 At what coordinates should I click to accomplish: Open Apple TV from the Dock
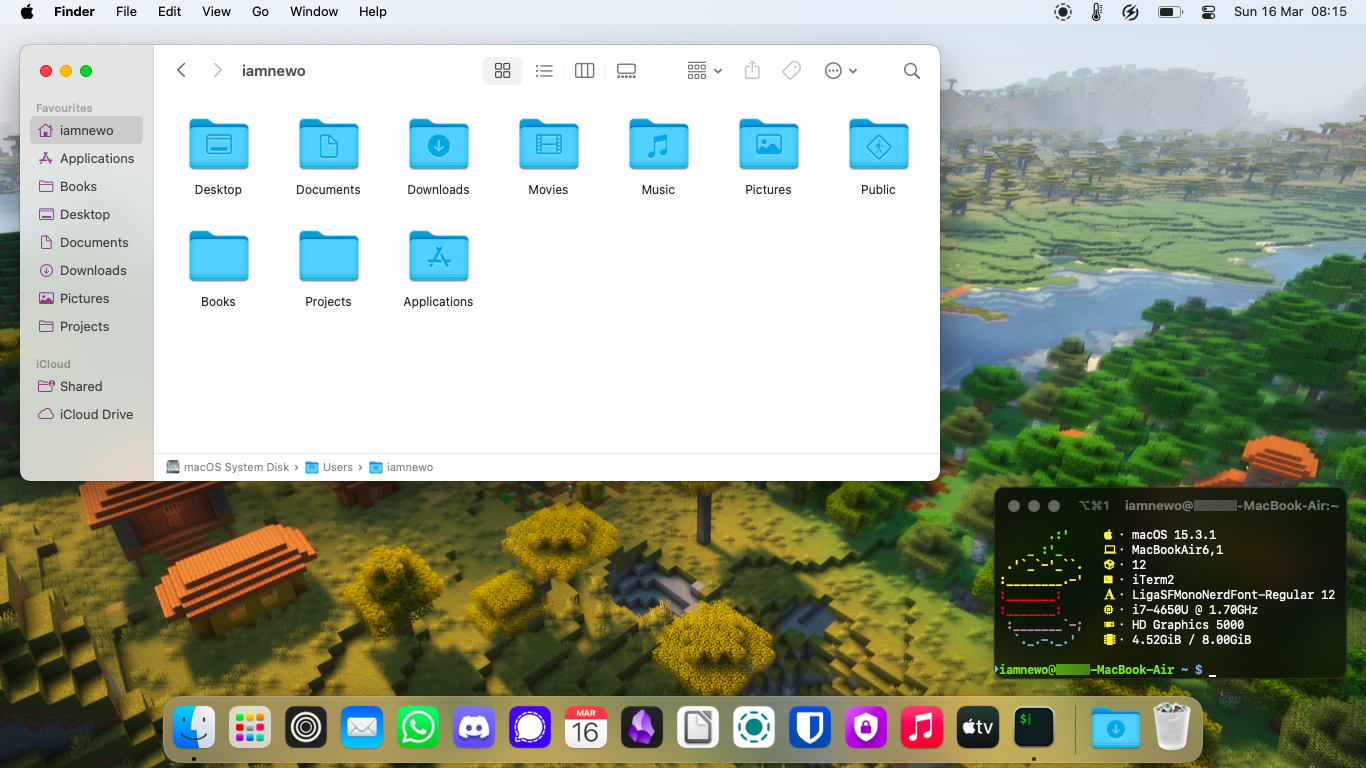[978, 728]
